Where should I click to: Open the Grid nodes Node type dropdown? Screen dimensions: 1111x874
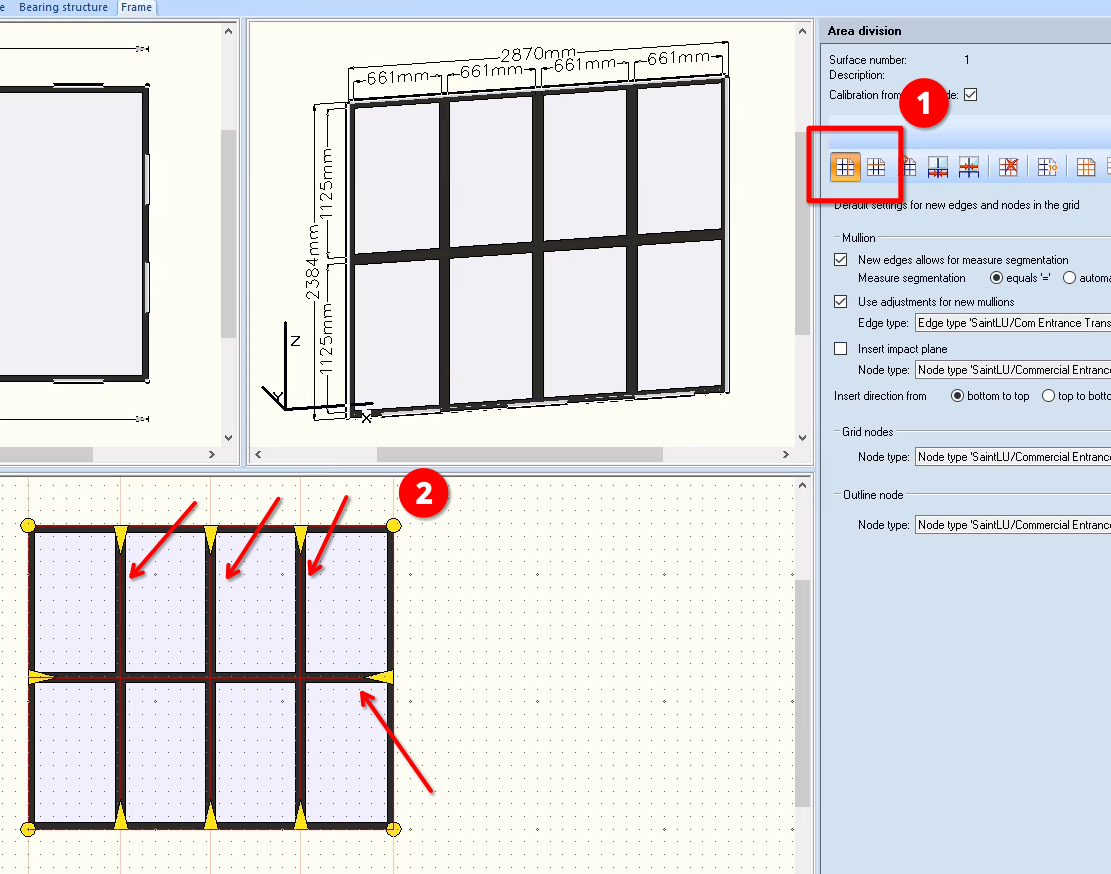(x=1012, y=457)
